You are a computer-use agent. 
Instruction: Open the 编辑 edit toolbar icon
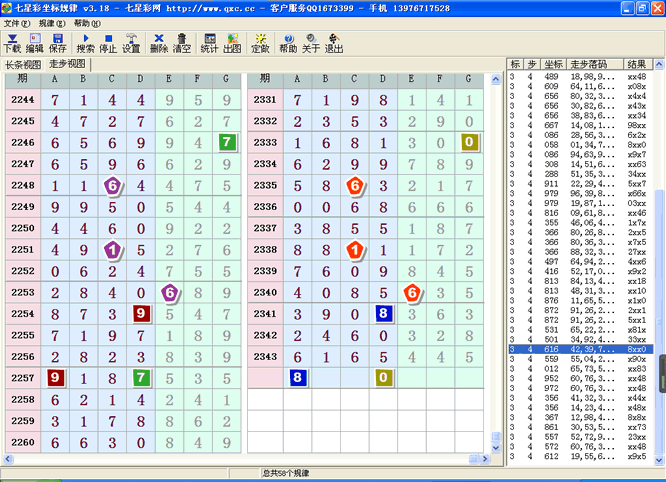[35, 43]
